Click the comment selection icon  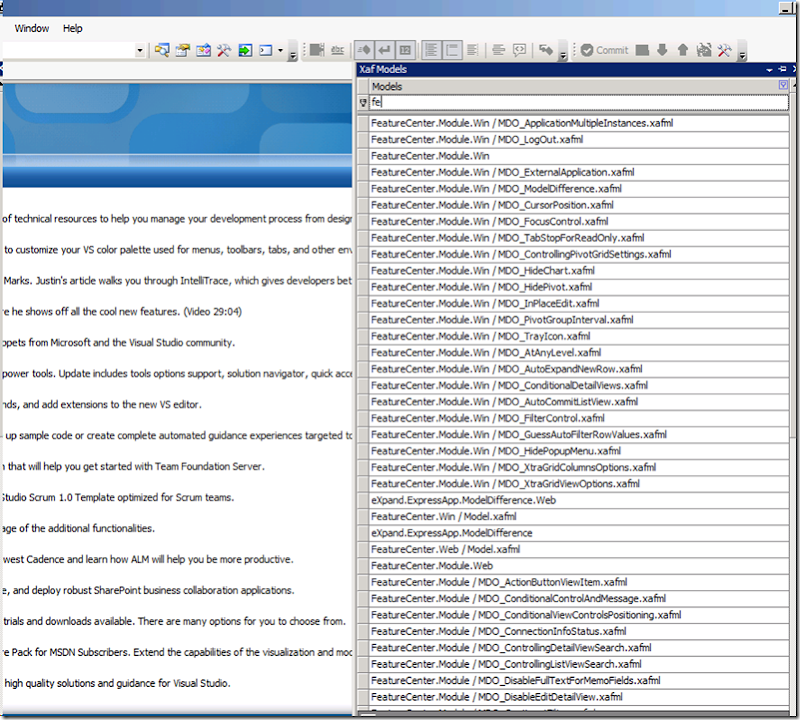(519, 50)
